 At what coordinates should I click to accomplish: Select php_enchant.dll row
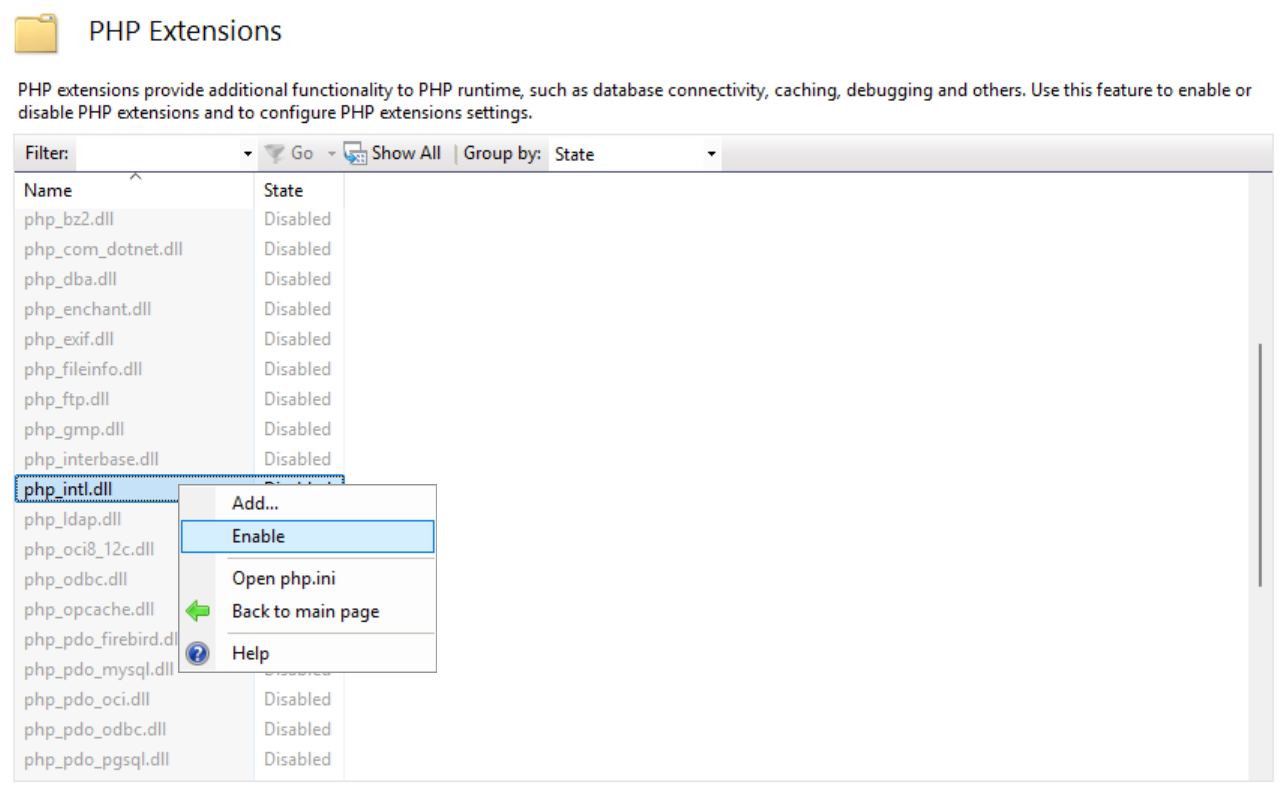179,309
